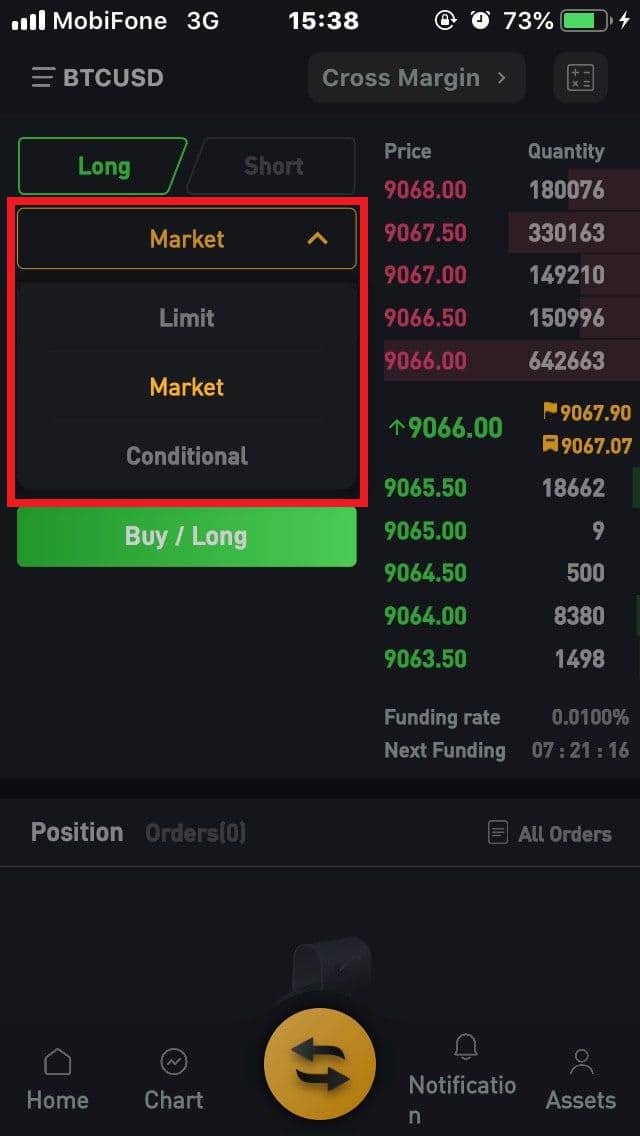Tap the central gold trade swap icon

320,1063
